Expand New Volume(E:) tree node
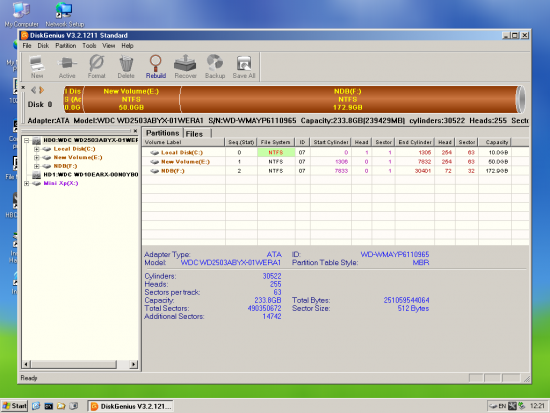Image resolution: width=550 pixels, height=413 pixels. coord(36,158)
